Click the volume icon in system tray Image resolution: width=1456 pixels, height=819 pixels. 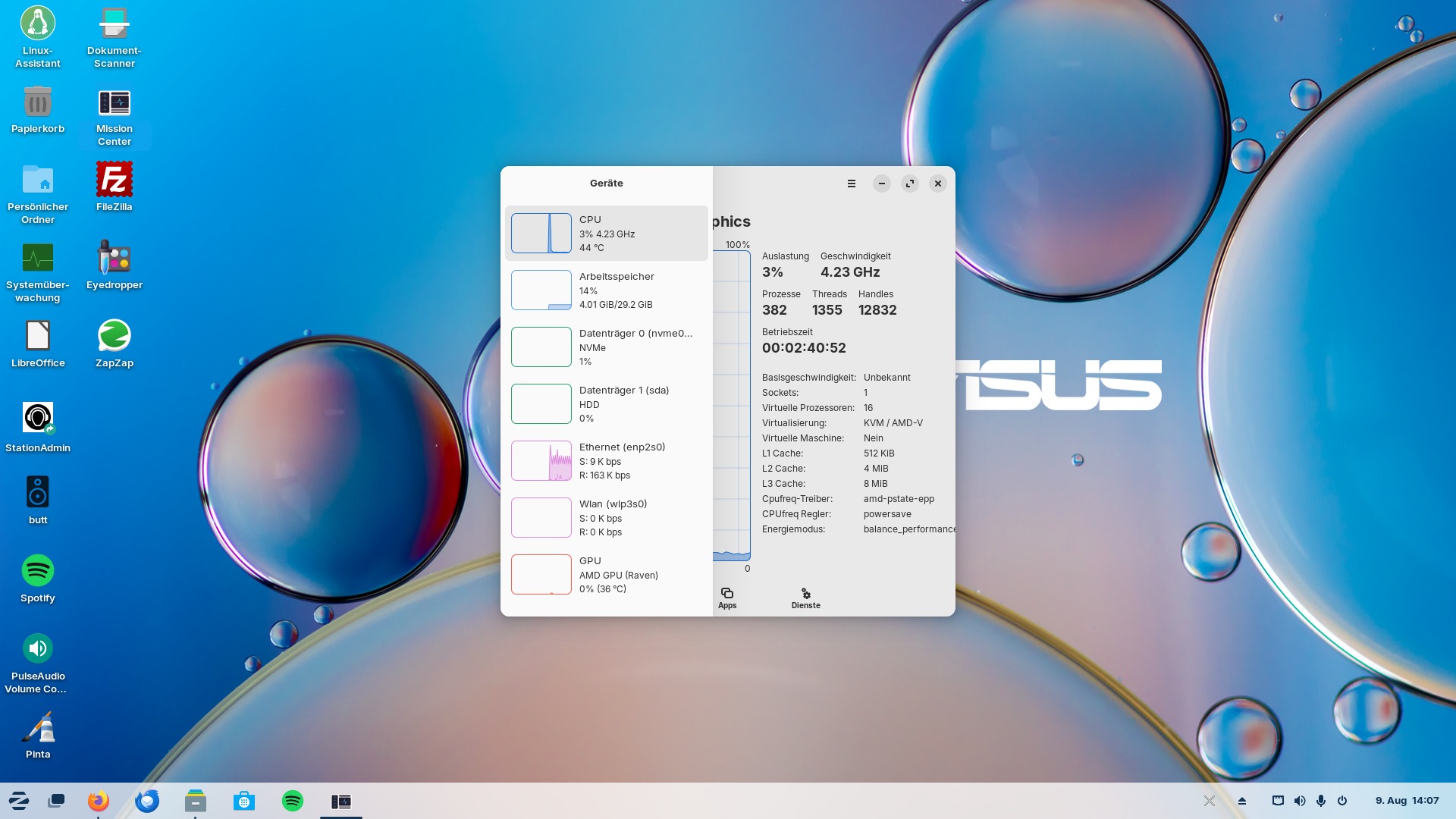pyautogui.click(x=1300, y=801)
